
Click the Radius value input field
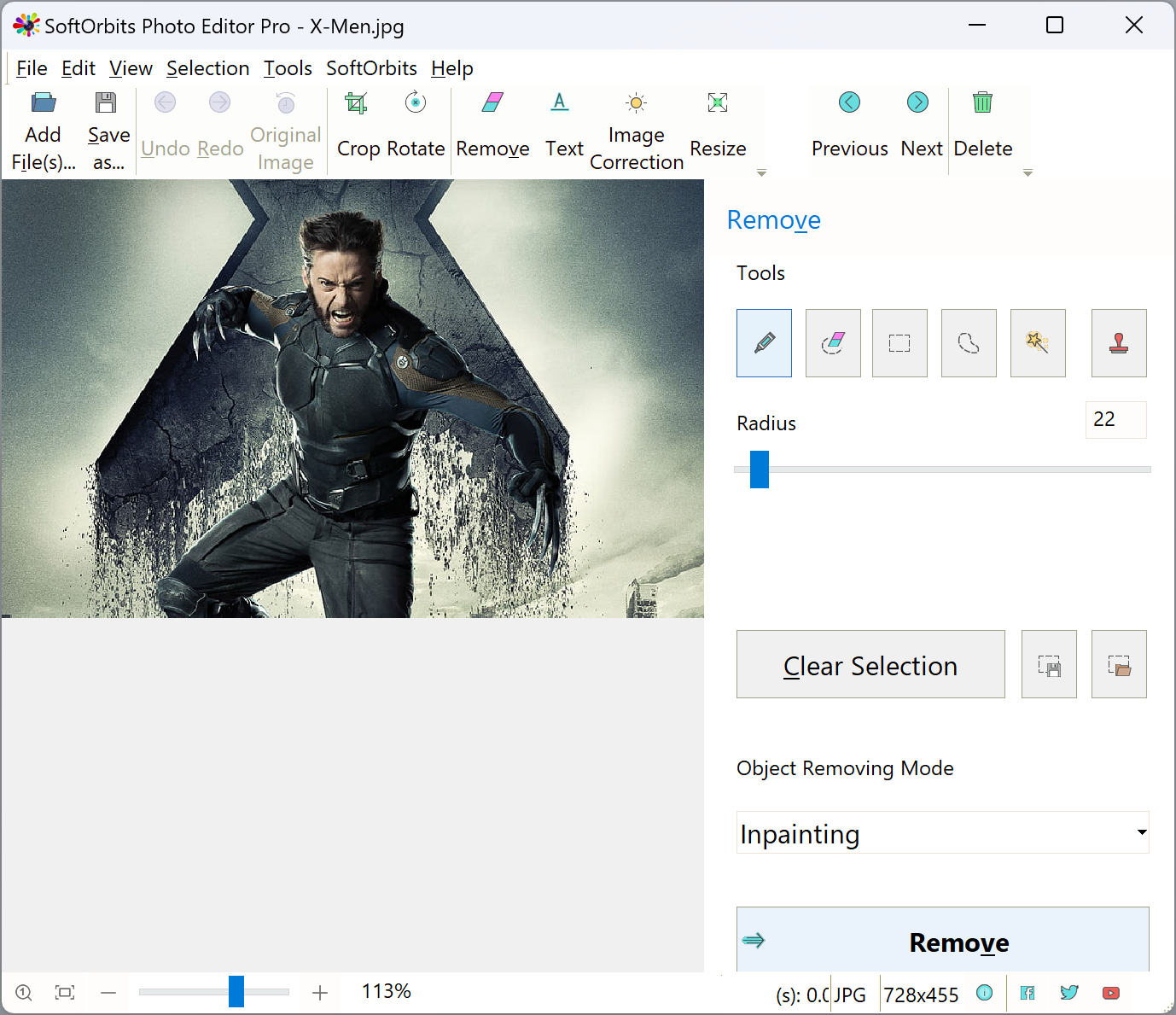click(1115, 420)
